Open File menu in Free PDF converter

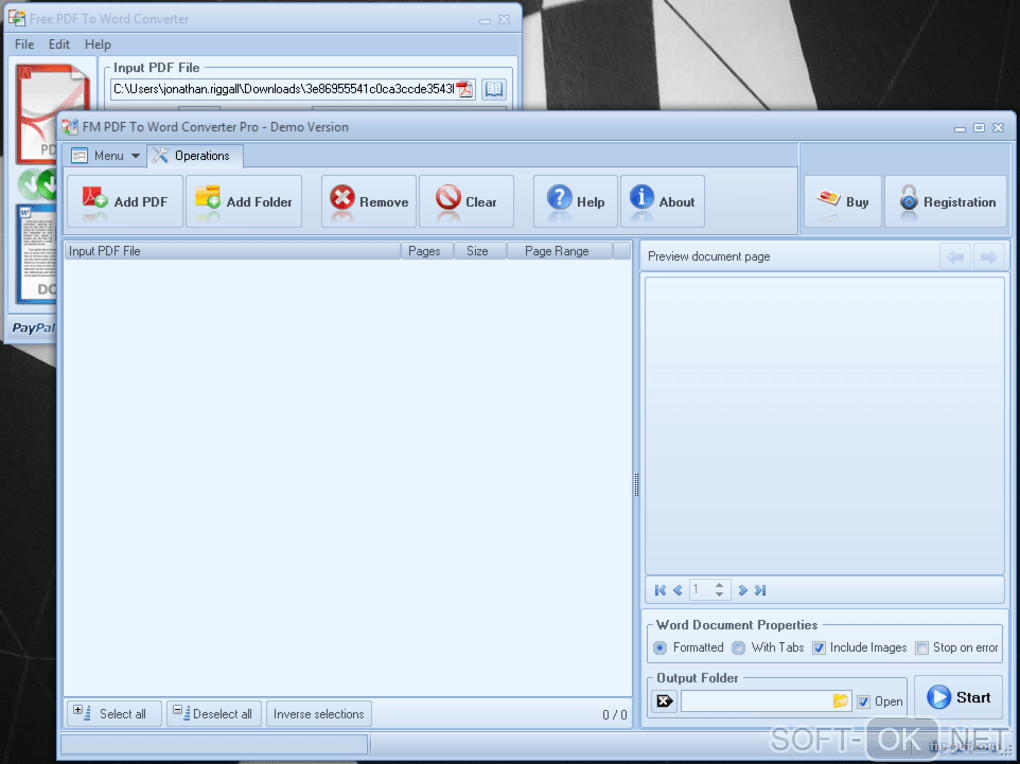24,44
